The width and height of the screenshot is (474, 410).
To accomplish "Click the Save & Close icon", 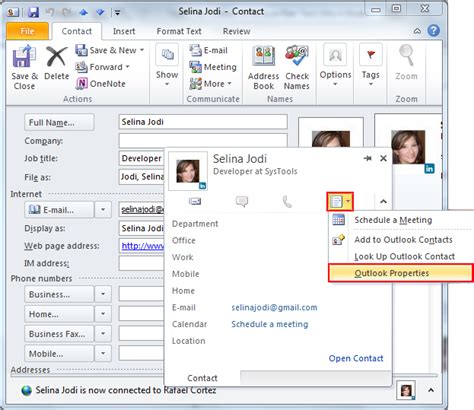I will (24, 57).
